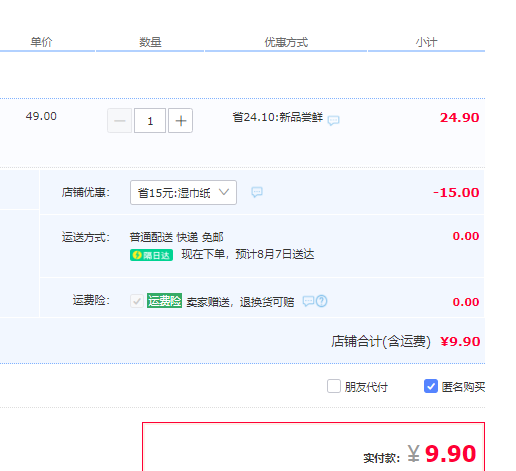Increase quantity with the plus button
The height and width of the screenshot is (471, 516).
[x=180, y=121]
